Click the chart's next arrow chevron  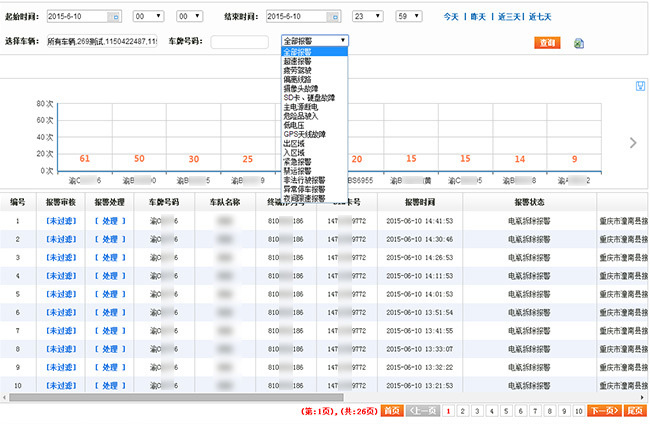coord(633,143)
